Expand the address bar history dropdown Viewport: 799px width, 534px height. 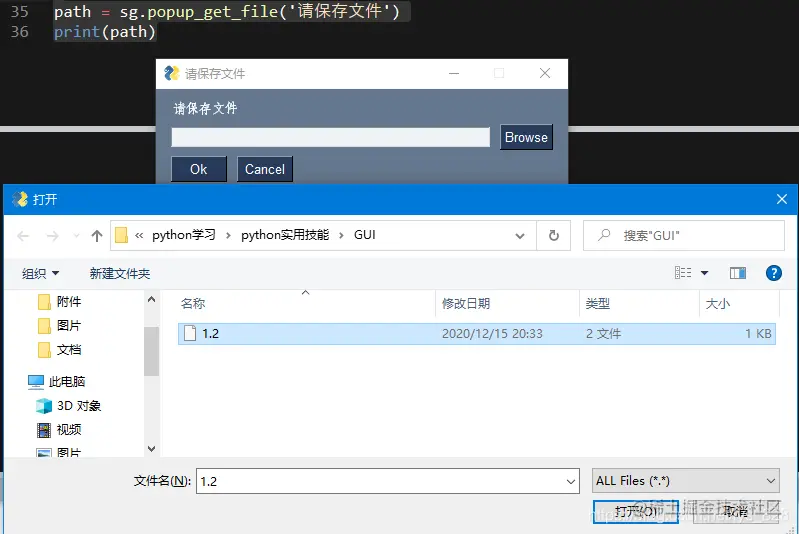[x=520, y=235]
